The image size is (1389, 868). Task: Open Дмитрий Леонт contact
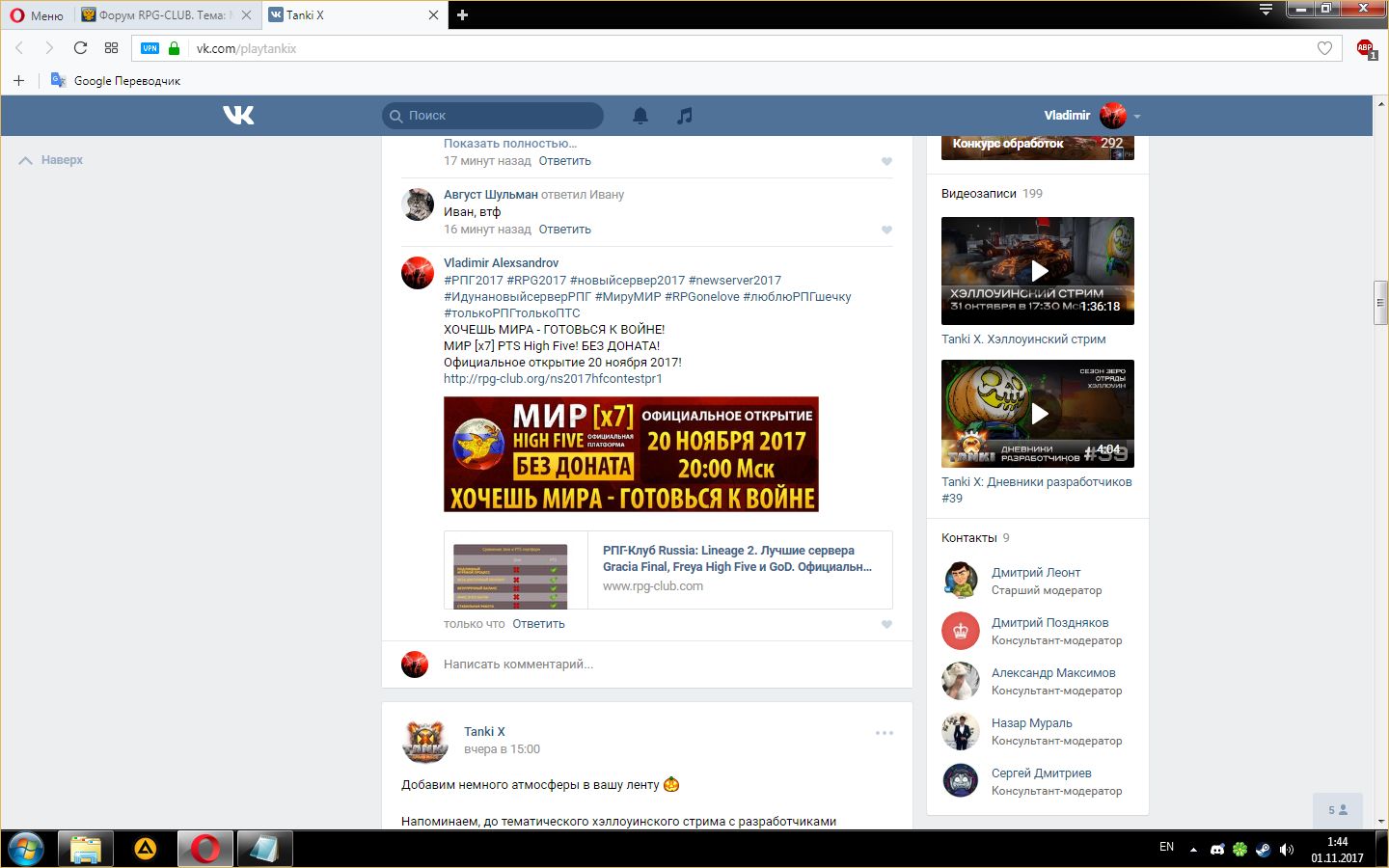coord(1036,572)
